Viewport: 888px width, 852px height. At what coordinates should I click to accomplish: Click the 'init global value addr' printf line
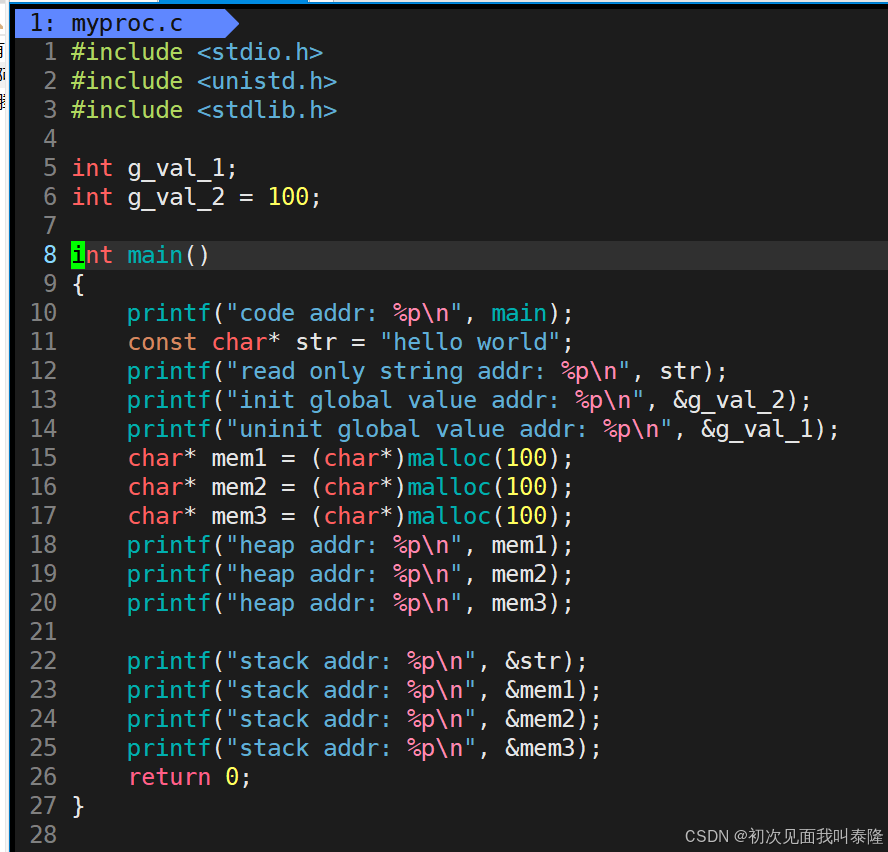[x=469, y=400]
